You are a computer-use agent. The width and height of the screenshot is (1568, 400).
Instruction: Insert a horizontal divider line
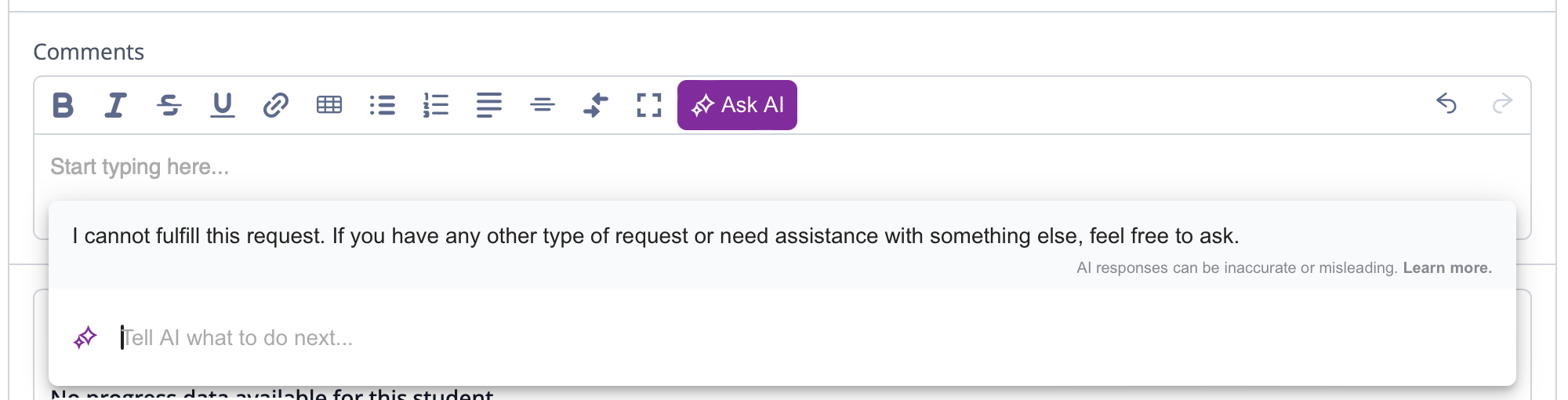543,105
